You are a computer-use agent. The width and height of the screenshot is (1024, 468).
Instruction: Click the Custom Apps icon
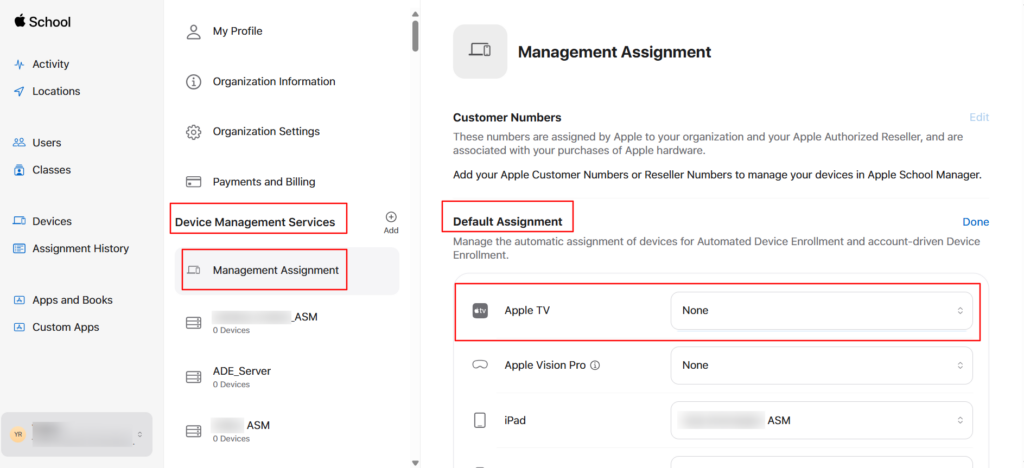pyautogui.click(x=19, y=327)
